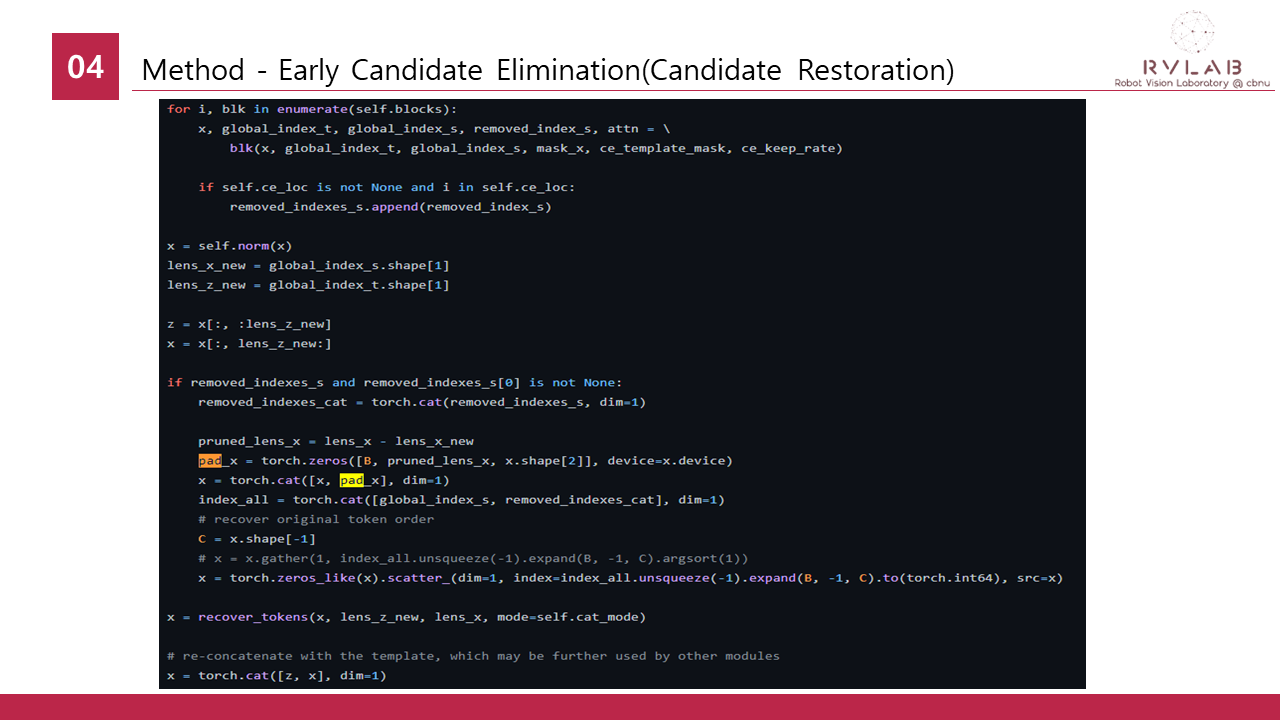Click the line 'pruned_lens_x = lens_x - lens_x_new'
Viewport: 1280px width, 720px height.
[336, 441]
